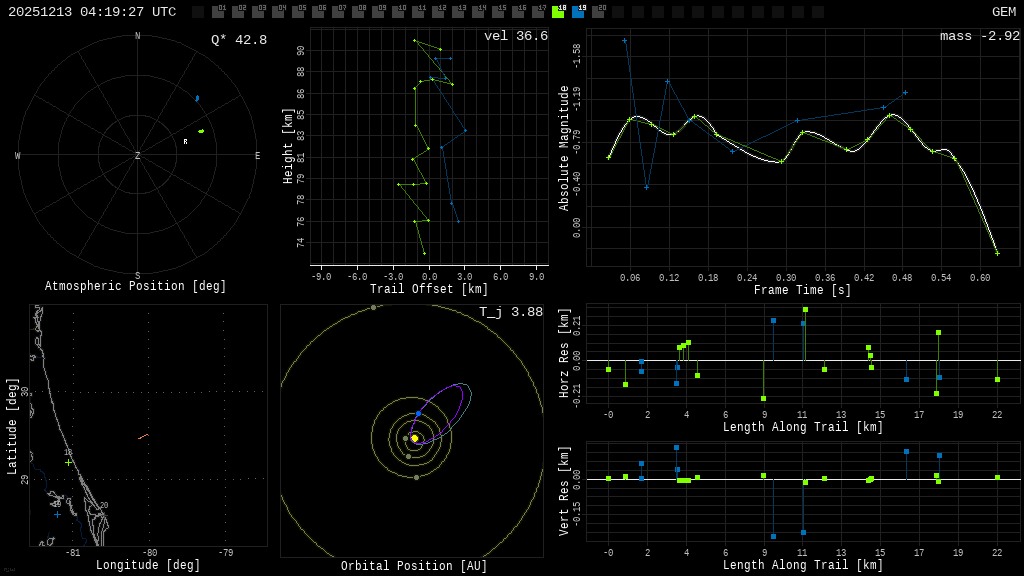
Task: Click the T_j 3.88 value
Action: pyautogui.click(x=511, y=312)
